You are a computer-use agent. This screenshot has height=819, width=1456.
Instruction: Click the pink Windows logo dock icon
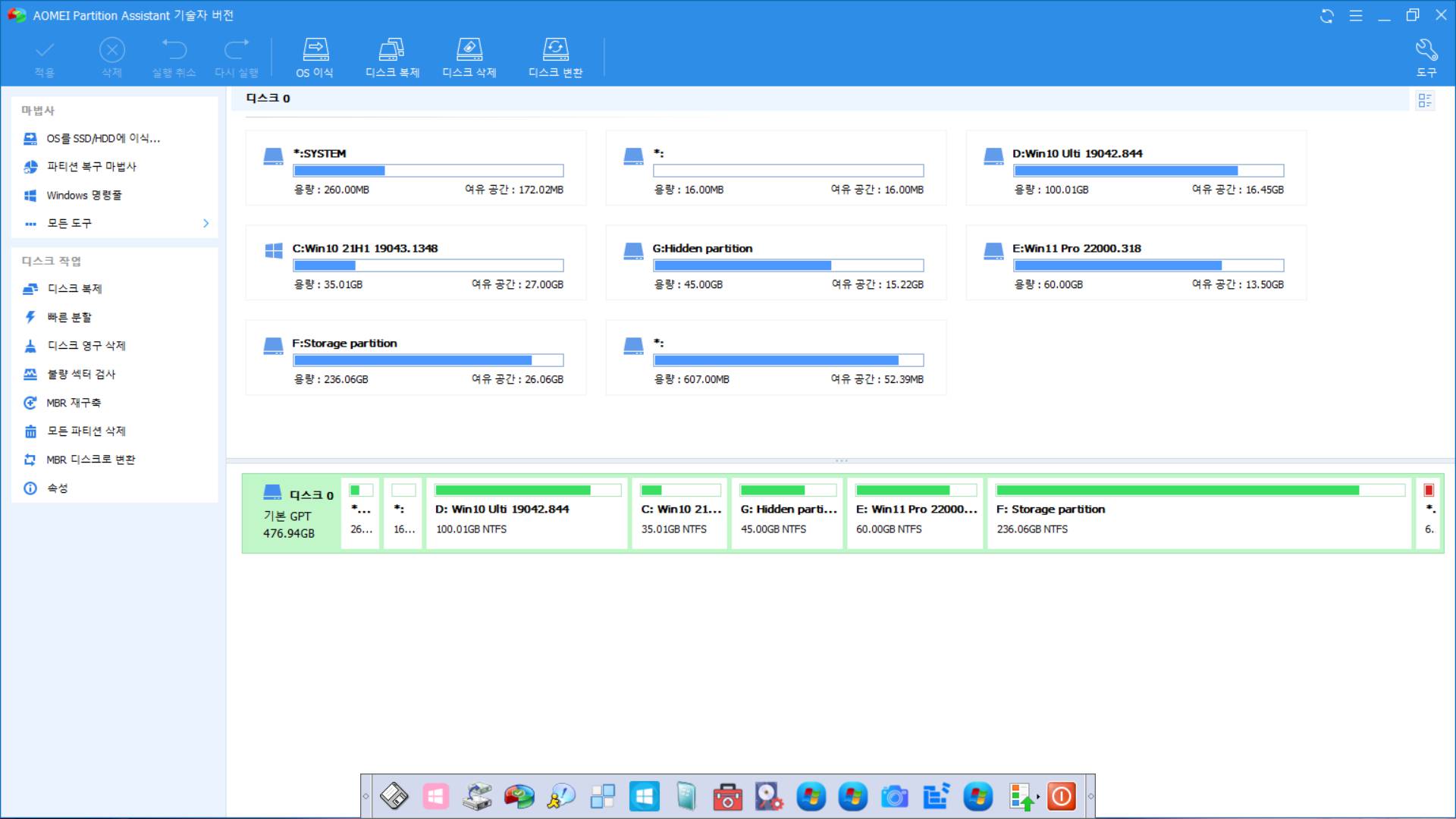(x=435, y=796)
